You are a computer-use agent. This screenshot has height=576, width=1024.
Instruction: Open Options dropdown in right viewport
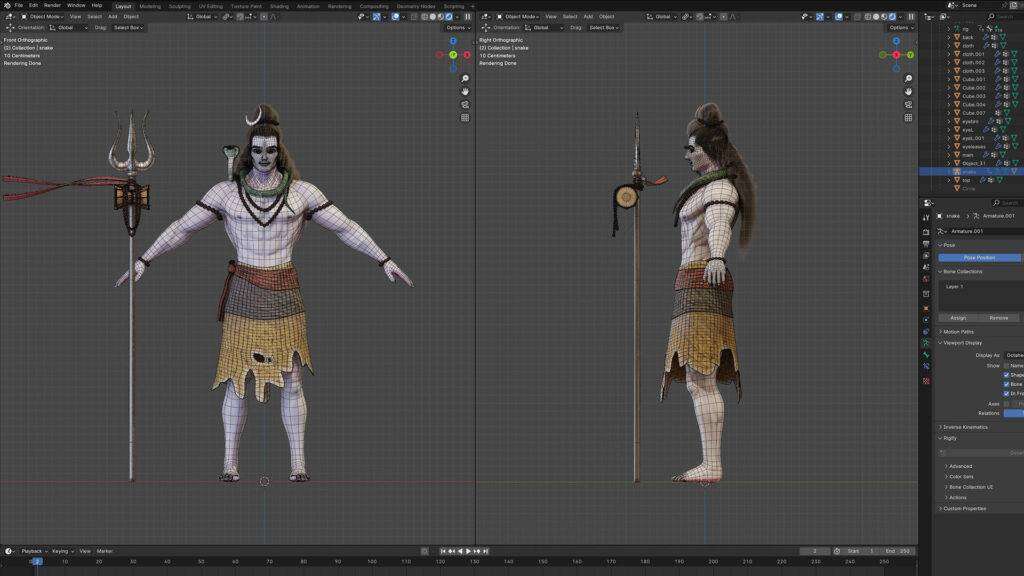901,27
